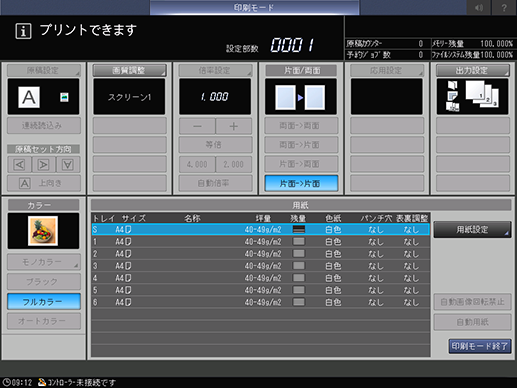517x388 pixels.
Task: Click 40-49g/m2 weight in tray 5 row
Action: tap(263, 290)
